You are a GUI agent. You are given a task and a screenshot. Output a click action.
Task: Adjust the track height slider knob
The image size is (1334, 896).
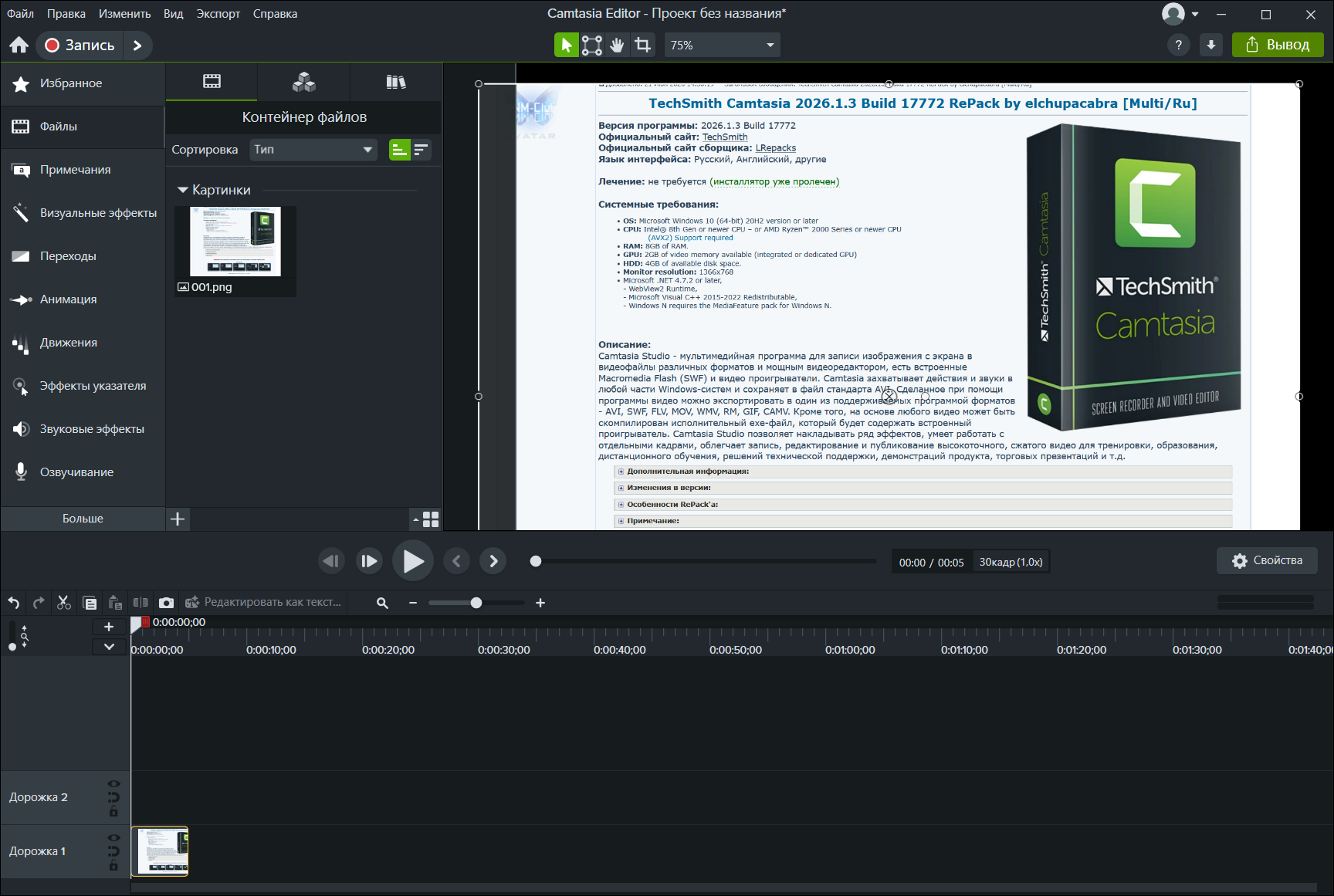click(x=12, y=647)
